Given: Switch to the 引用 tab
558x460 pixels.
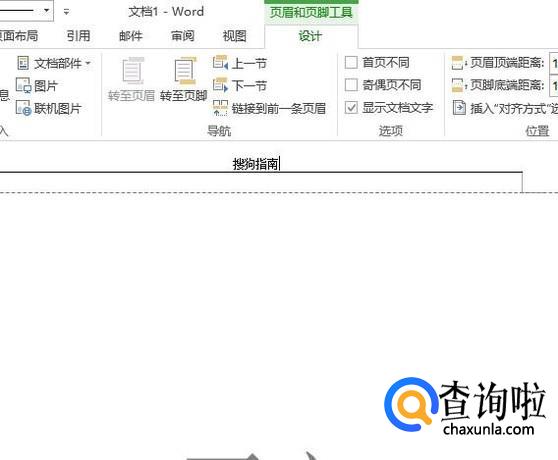Looking at the screenshot, I should (x=78, y=36).
